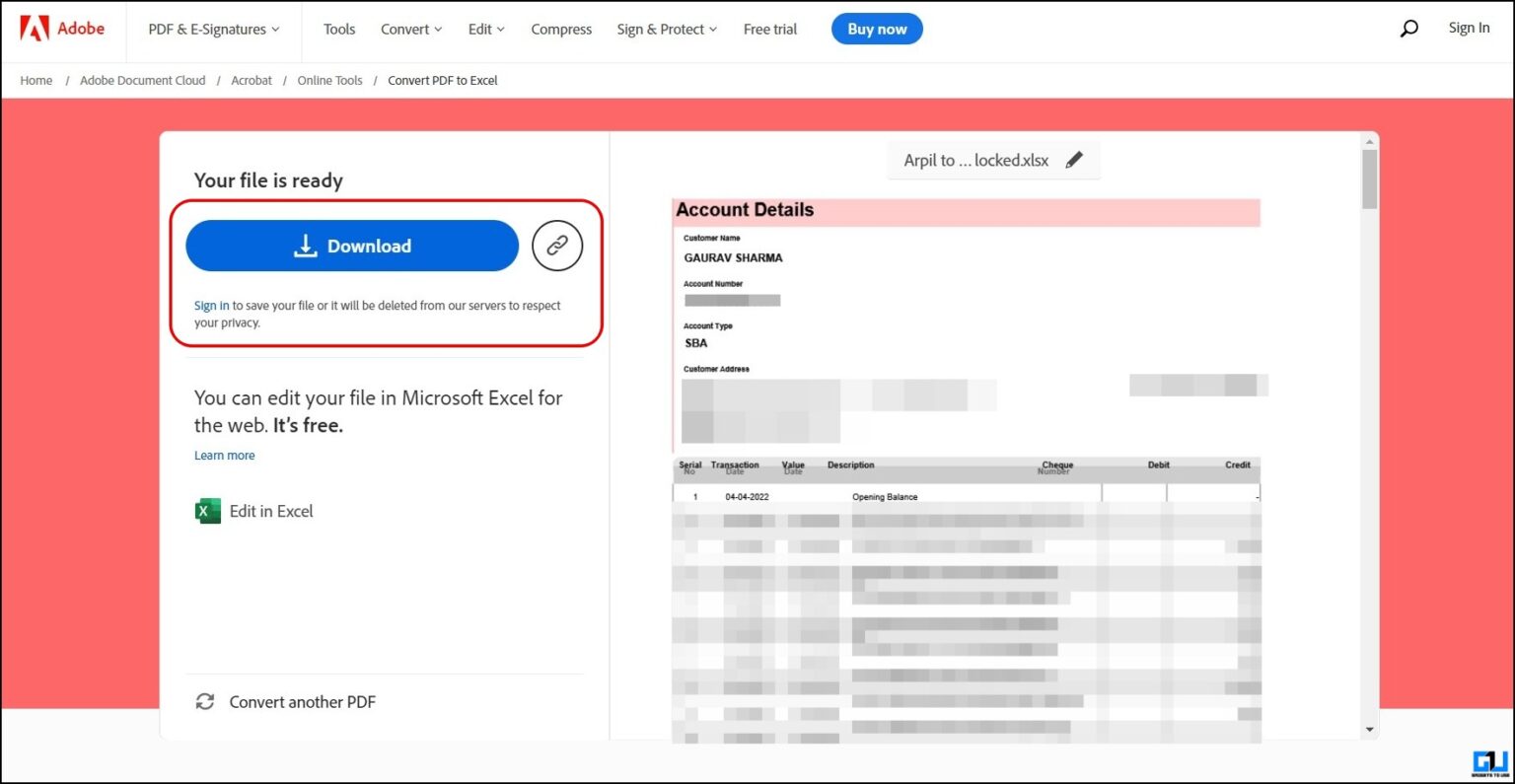Image resolution: width=1515 pixels, height=784 pixels.
Task: Click the Buy now button
Action: (876, 29)
